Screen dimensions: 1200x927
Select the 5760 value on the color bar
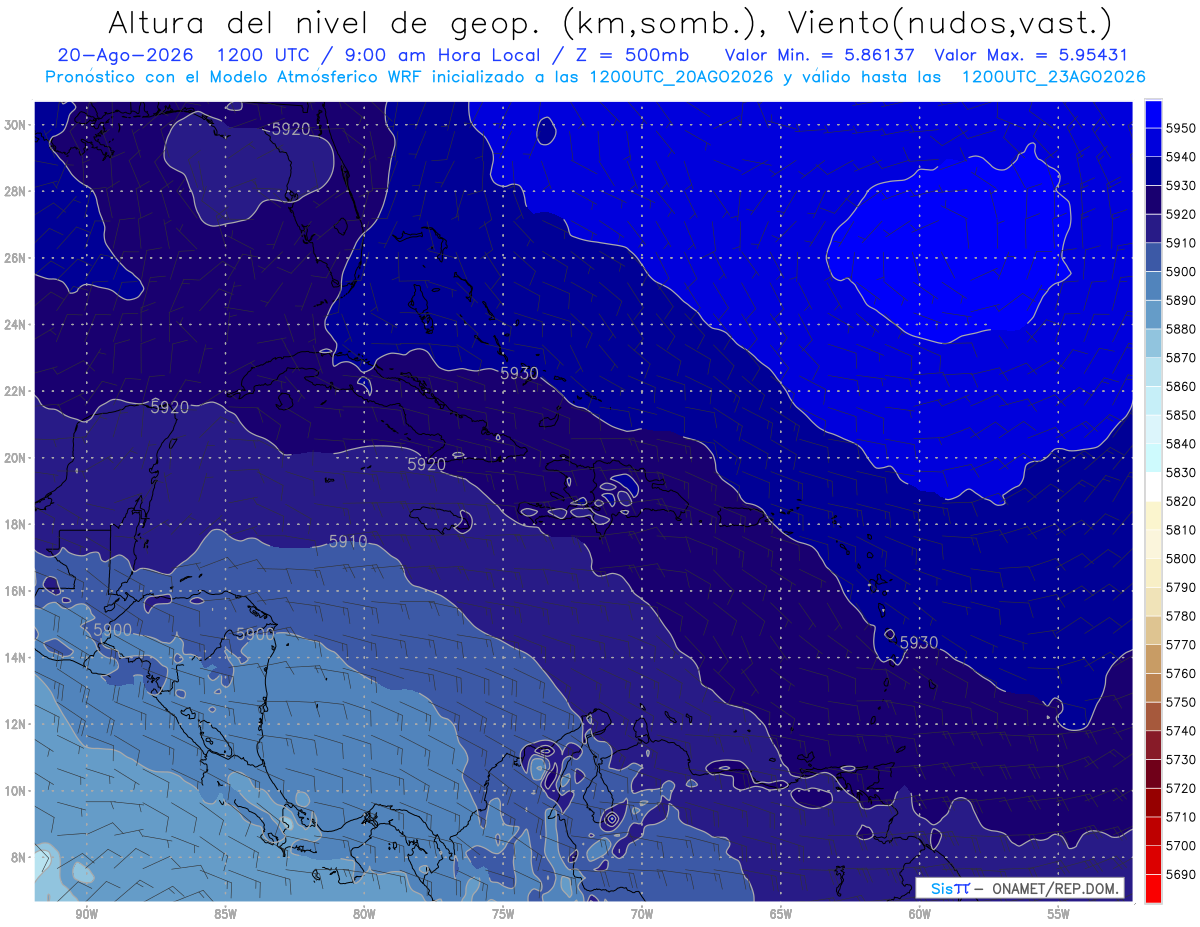click(x=1182, y=674)
